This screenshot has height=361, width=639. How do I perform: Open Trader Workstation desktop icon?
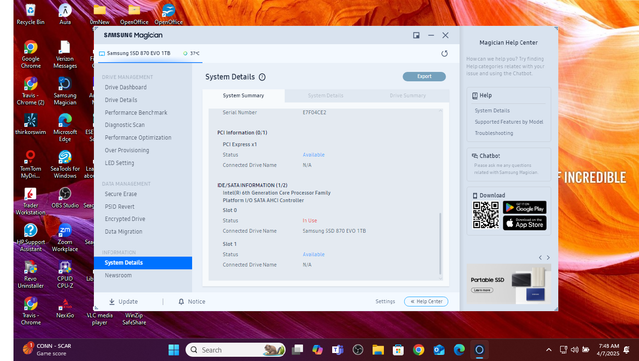click(31, 201)
